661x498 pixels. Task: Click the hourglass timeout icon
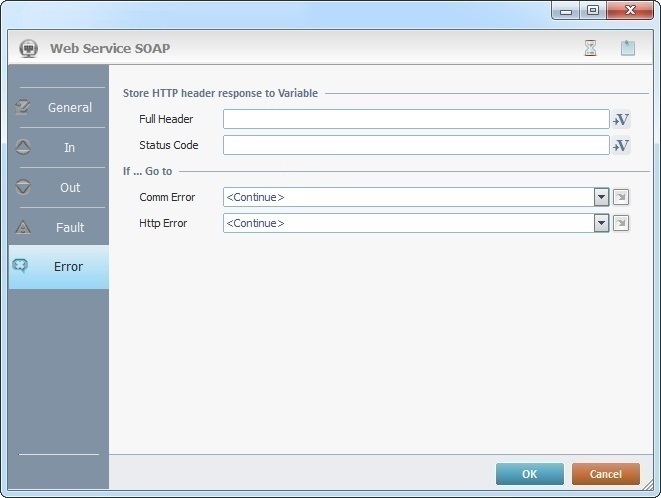tap(591, 48)
